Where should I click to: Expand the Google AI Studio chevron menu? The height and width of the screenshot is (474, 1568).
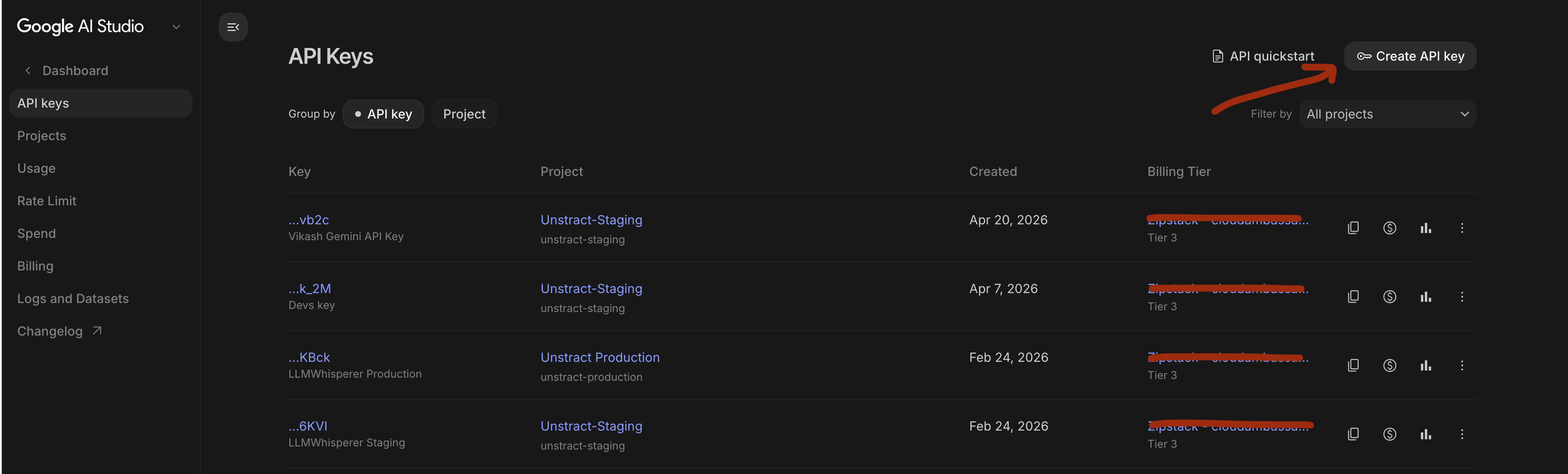click(x=176, y=27)
